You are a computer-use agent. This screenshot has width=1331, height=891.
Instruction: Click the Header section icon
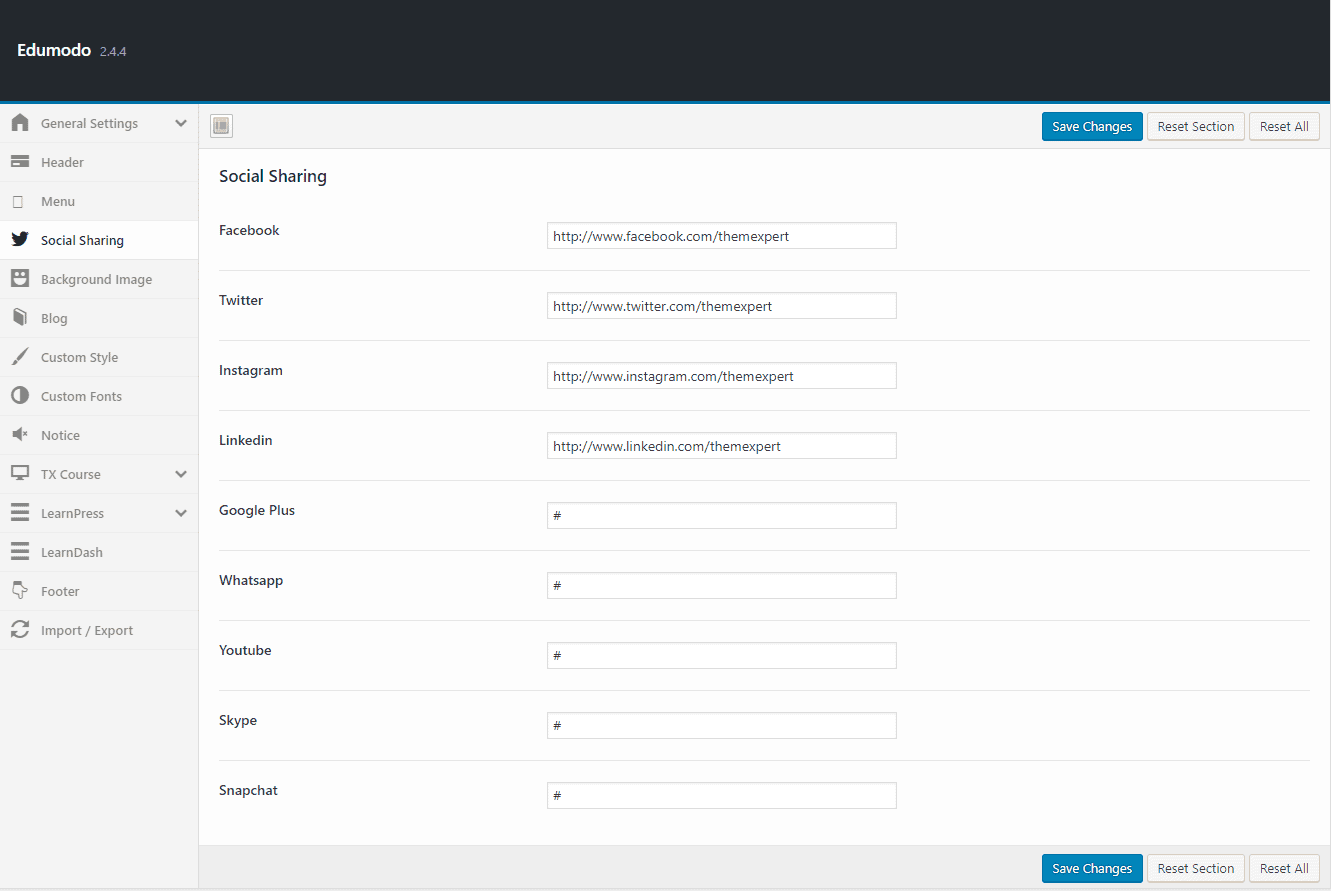point(20,162)
